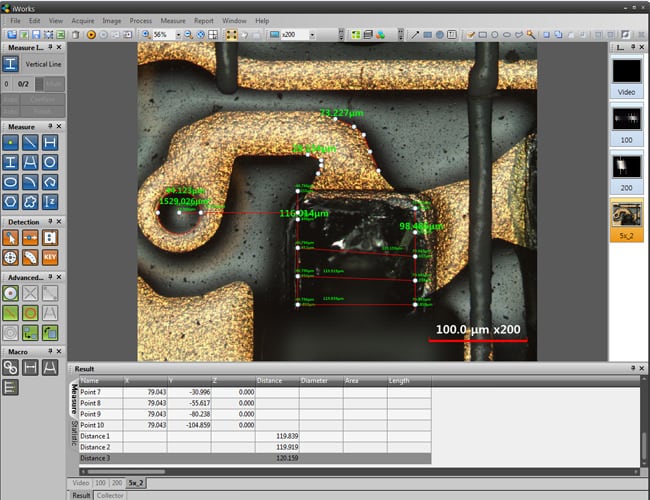Open the Acquire menu
The image size is (650, 500).
pyautogui.click(x=83, y=20)
